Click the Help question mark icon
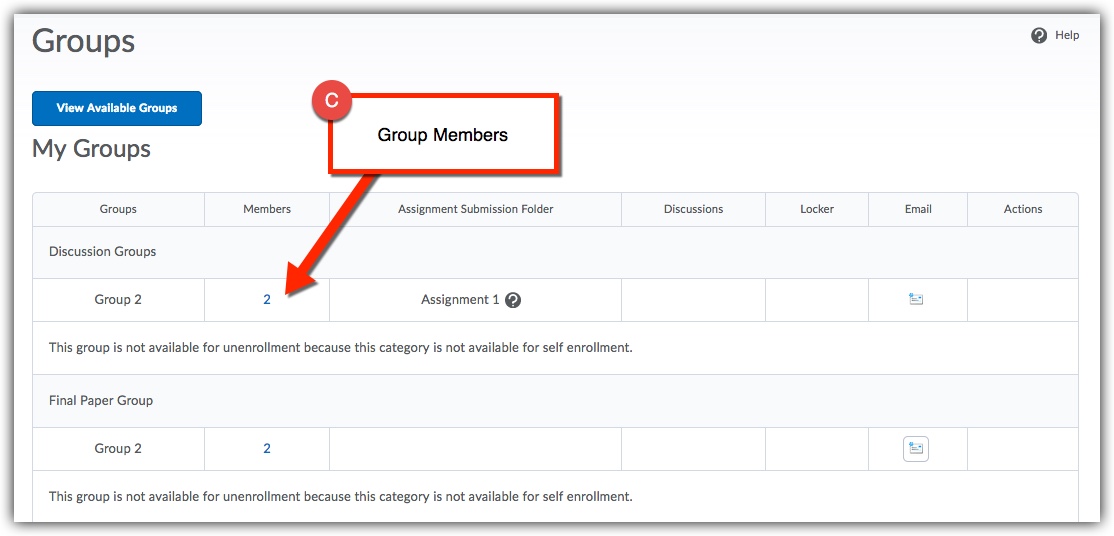The height and width of the screenshot is (536, 1114). click(x=1038, y=36)
